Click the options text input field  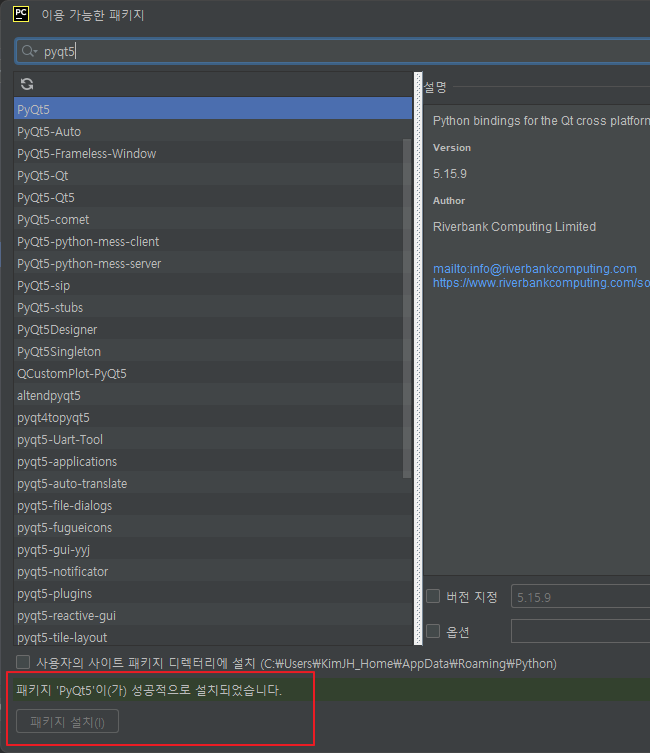pos(581,631)
